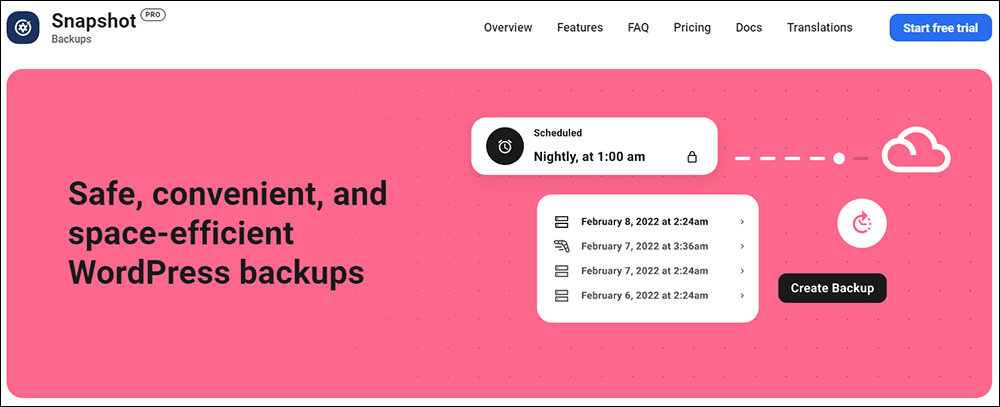Go to the Features section
This screenshot has width=1000, height=407.
[580, 27]
